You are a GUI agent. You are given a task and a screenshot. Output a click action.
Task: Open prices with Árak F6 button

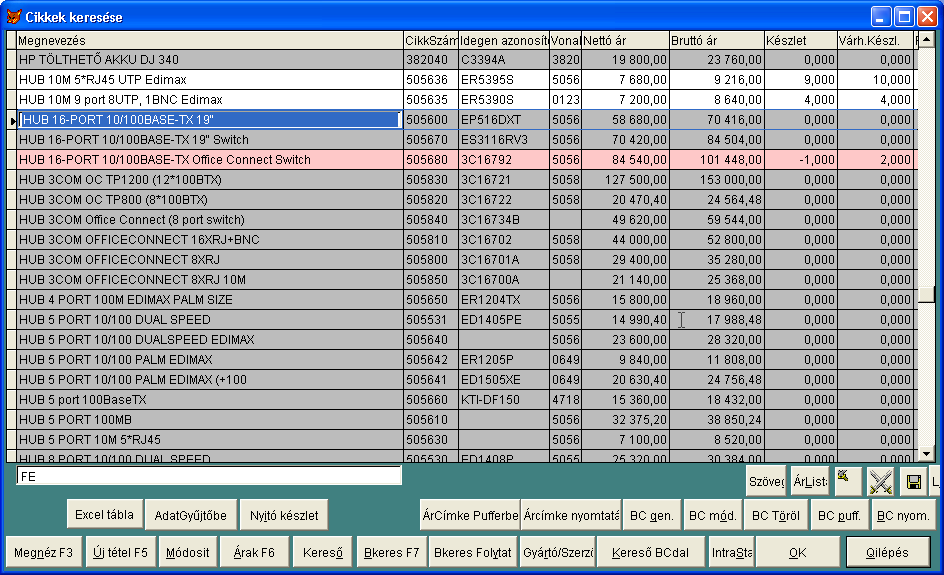pyautogui.click(x=254, y=552)
